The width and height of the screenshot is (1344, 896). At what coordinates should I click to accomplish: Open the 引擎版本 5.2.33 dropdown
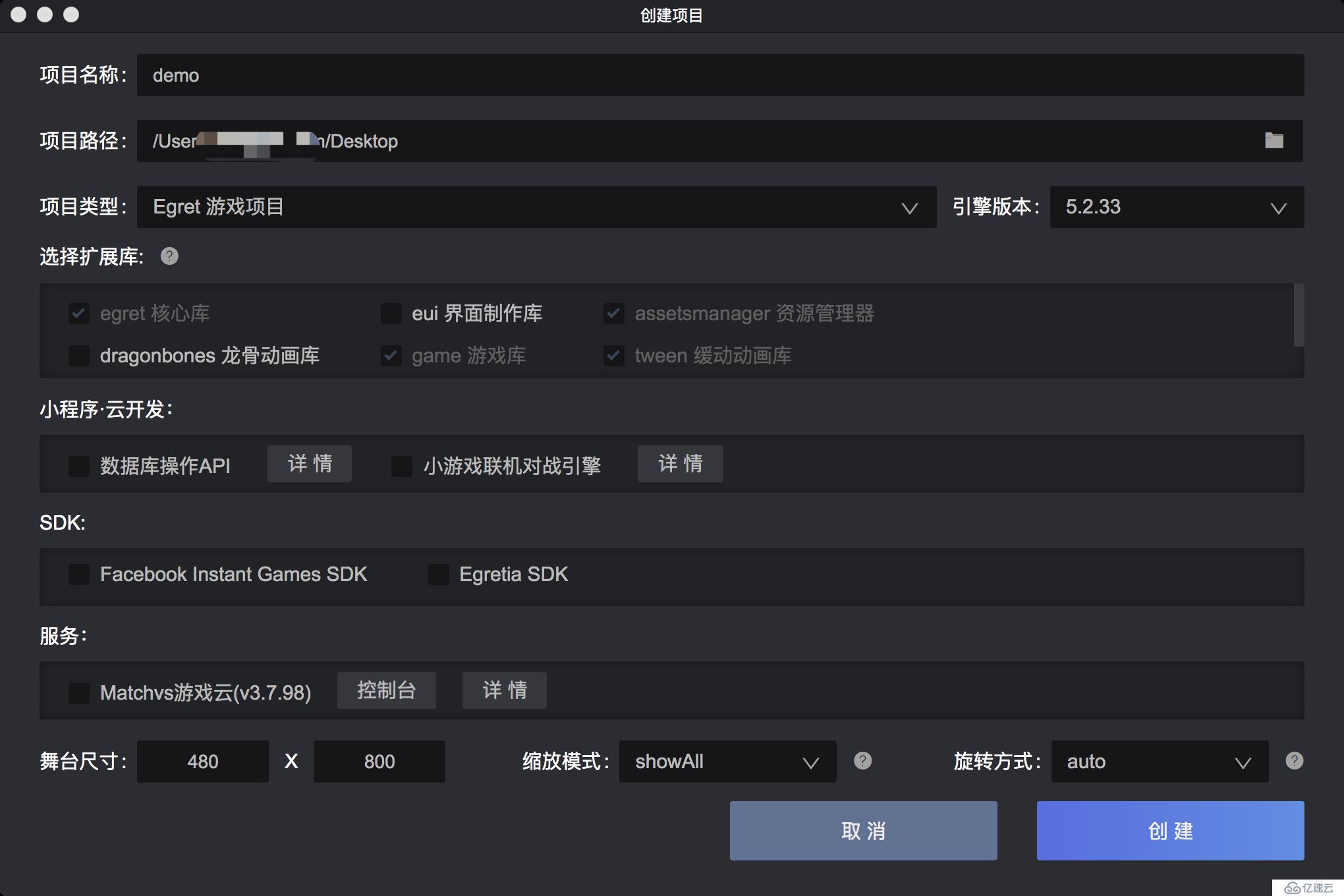1177,207
